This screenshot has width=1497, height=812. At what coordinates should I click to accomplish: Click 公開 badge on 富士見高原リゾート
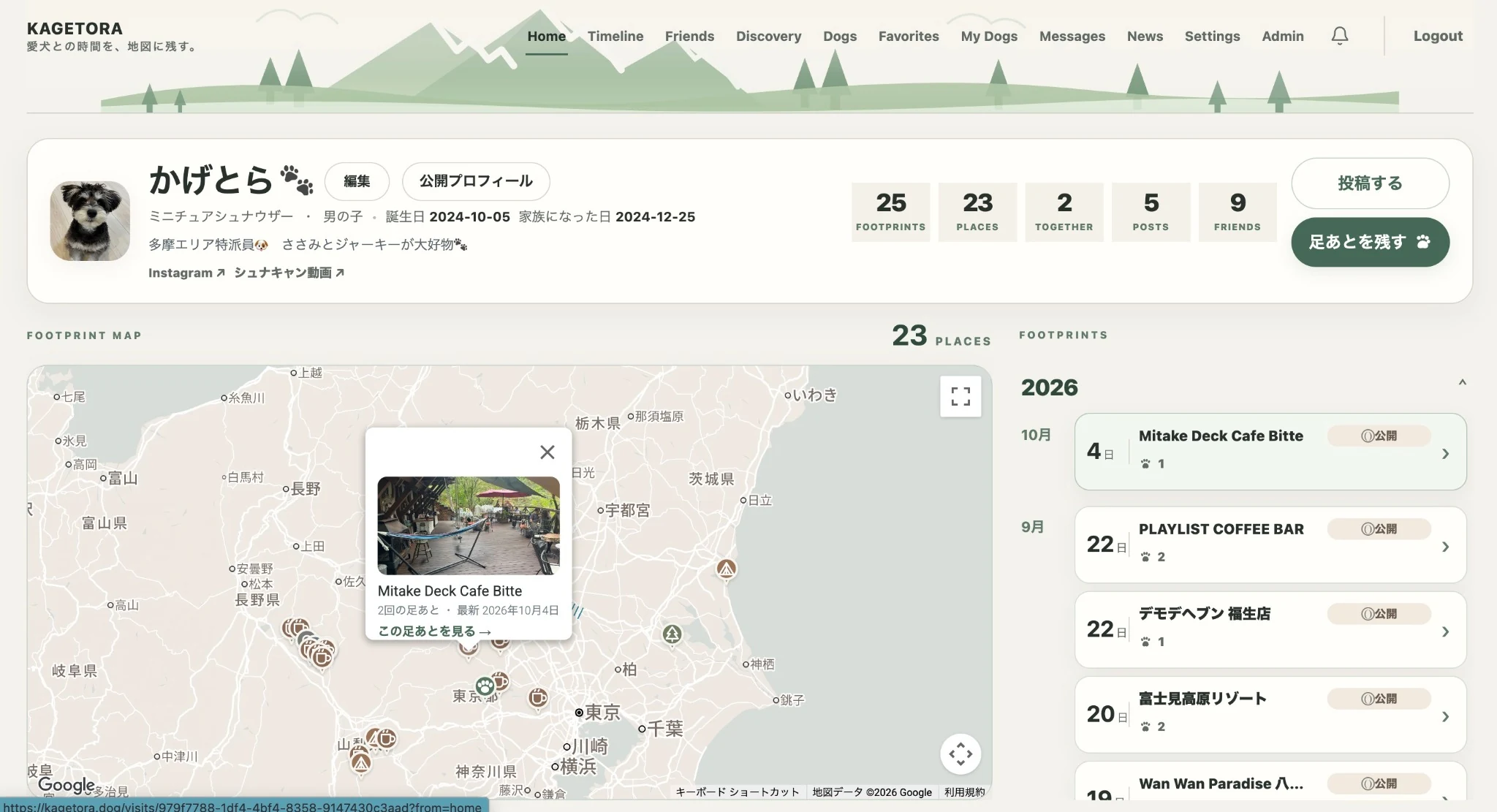tap(1379, 698)
